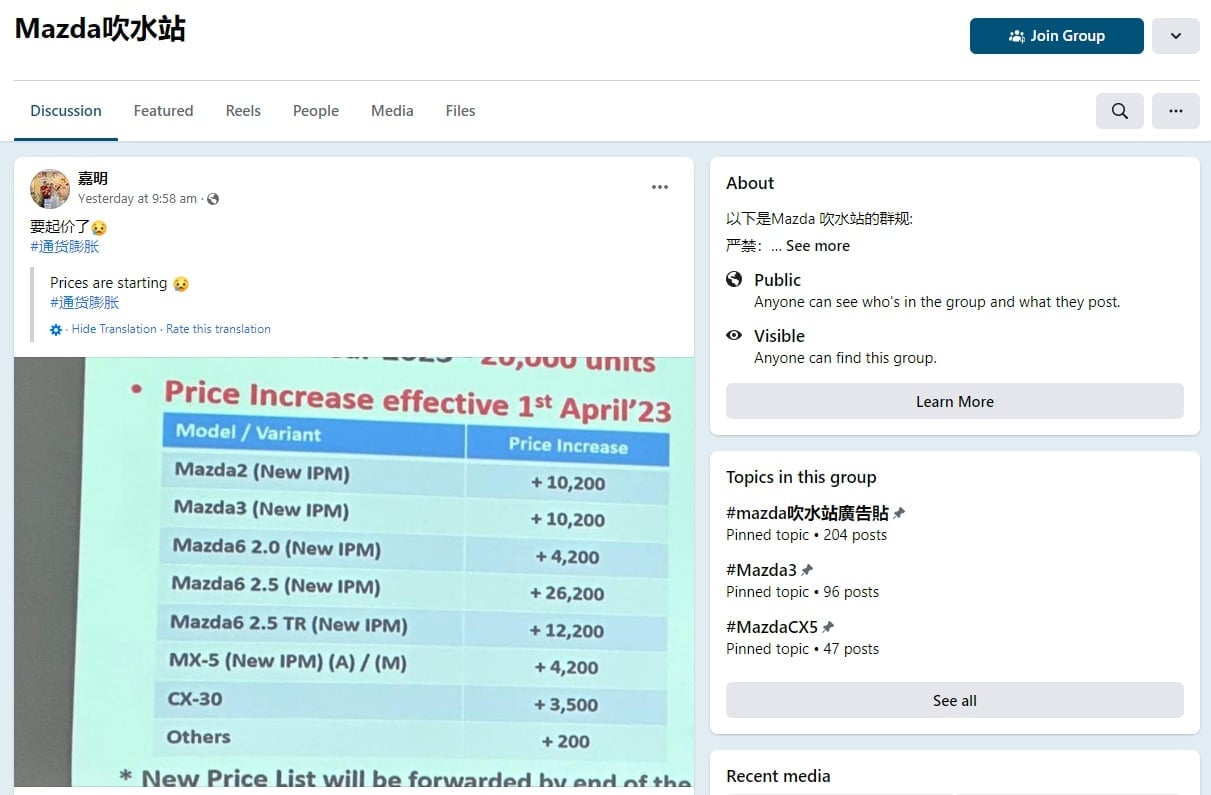
Task: Expand the dropdown beside Join Group
Action: pos(1176,36)
